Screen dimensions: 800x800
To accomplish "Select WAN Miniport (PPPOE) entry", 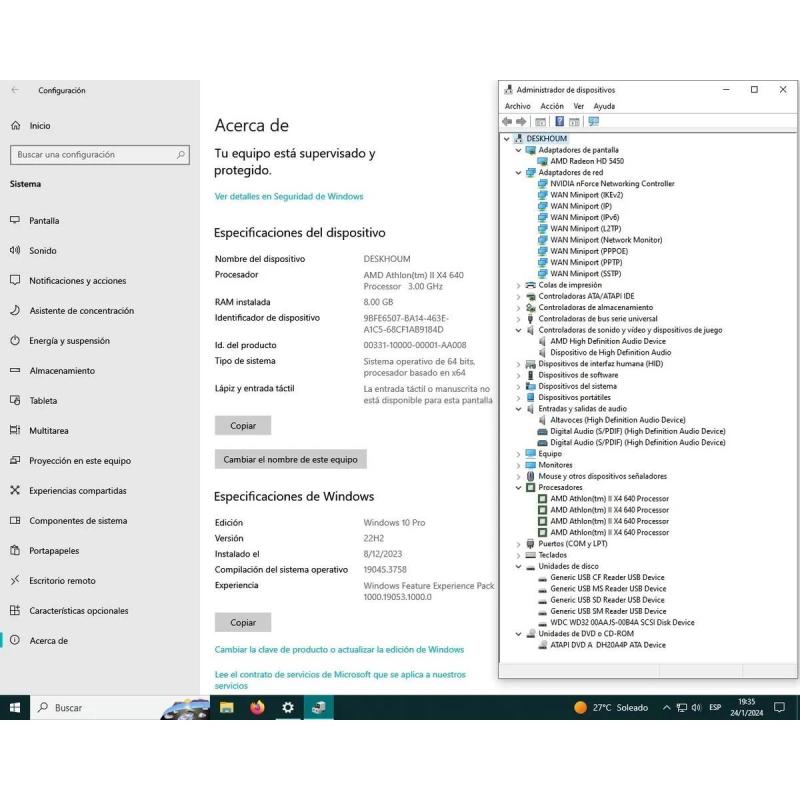I will click(589, 251).
